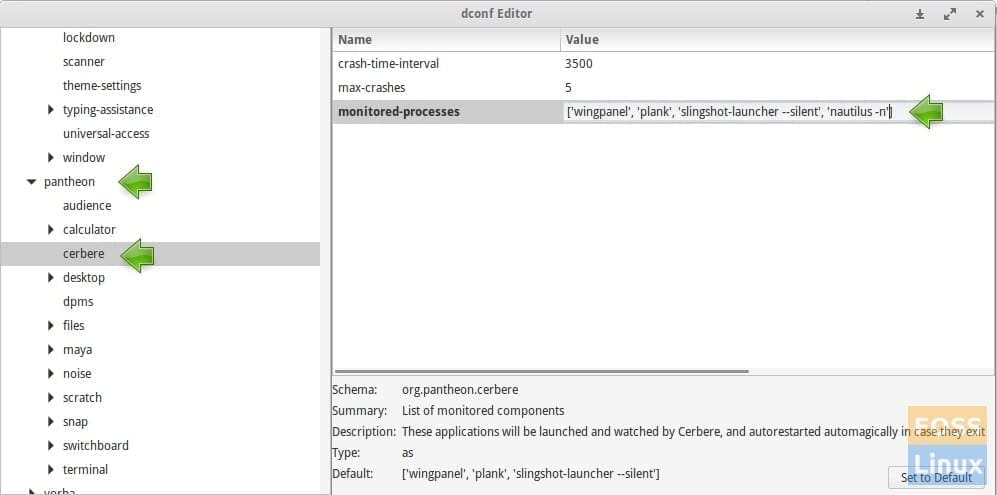Screen dimensions: 997x495
Task: Click the expand-arrows maximize icon
Action: 950,14
